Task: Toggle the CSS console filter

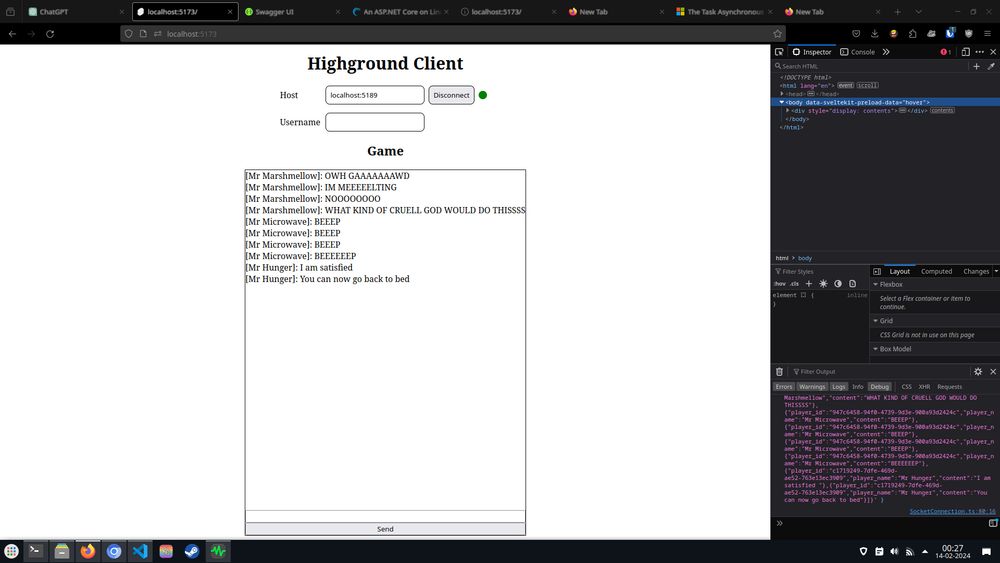Action: pyautogui.click(x=906, y=386)
